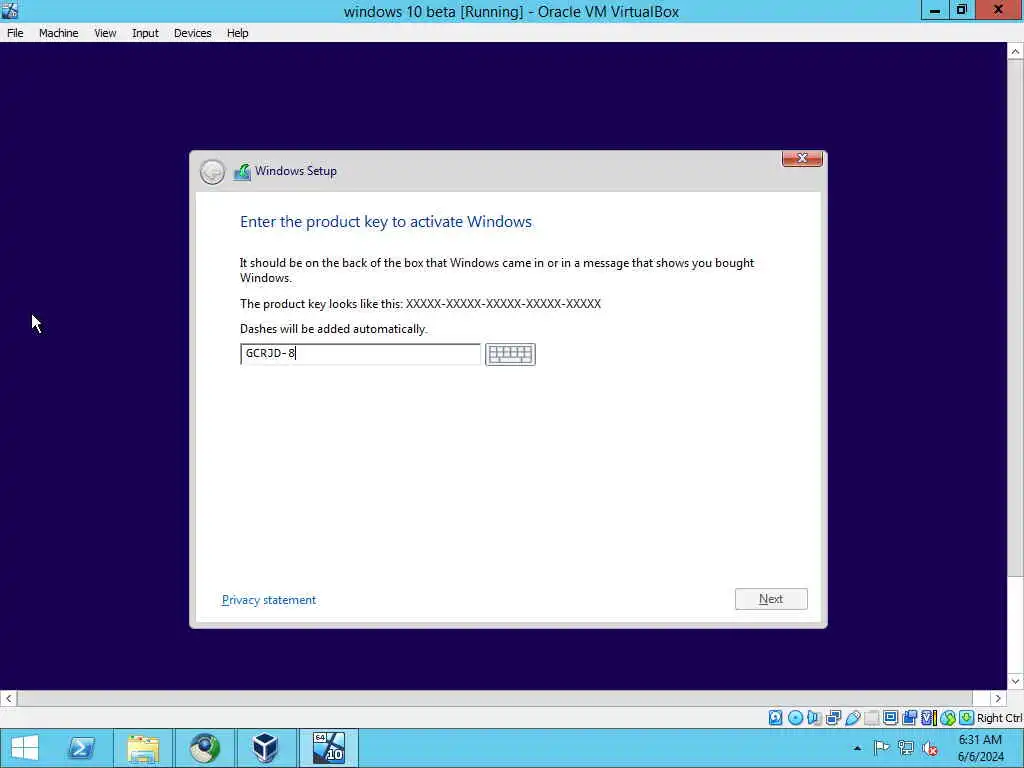Click the audio status icon in VirtualBox
This screenshot has height=768, width=1024.
[x=814, y=718]
